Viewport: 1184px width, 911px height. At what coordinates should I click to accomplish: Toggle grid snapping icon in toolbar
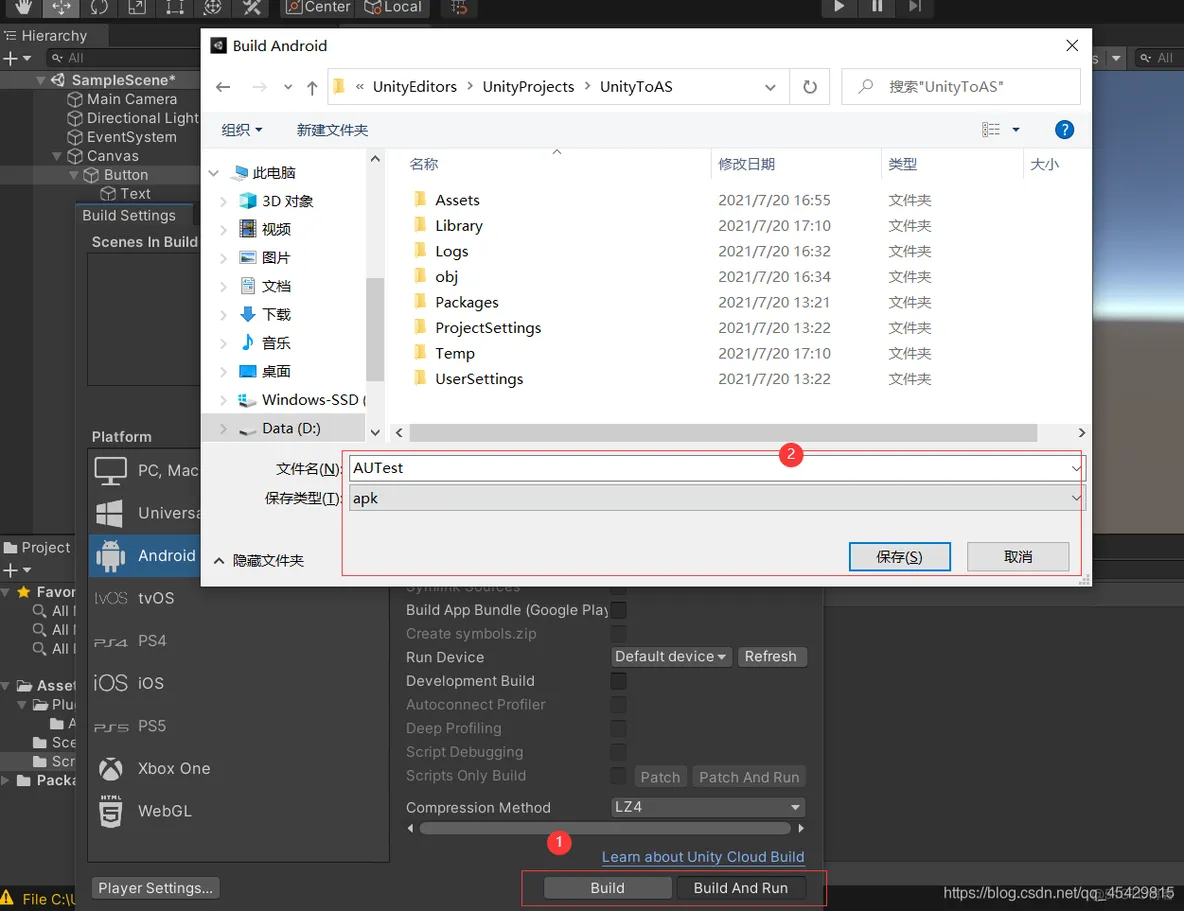tap(459, 8)
